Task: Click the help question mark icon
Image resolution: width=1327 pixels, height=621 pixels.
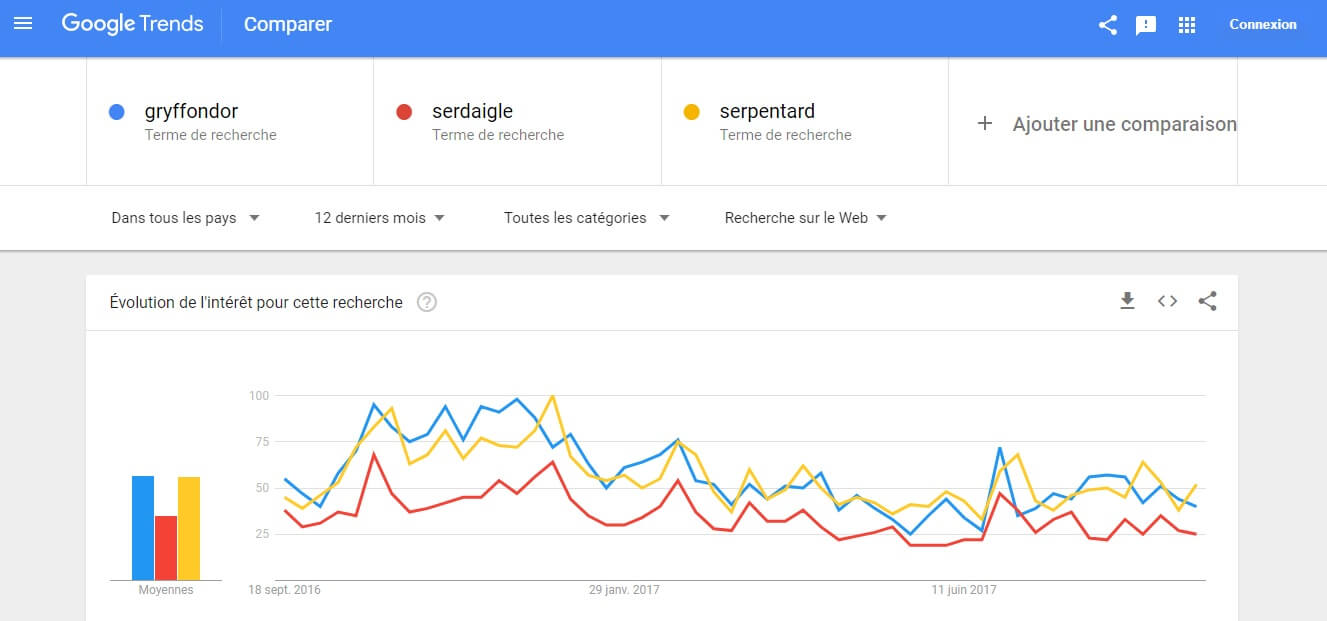Action: tap(427, 302)
